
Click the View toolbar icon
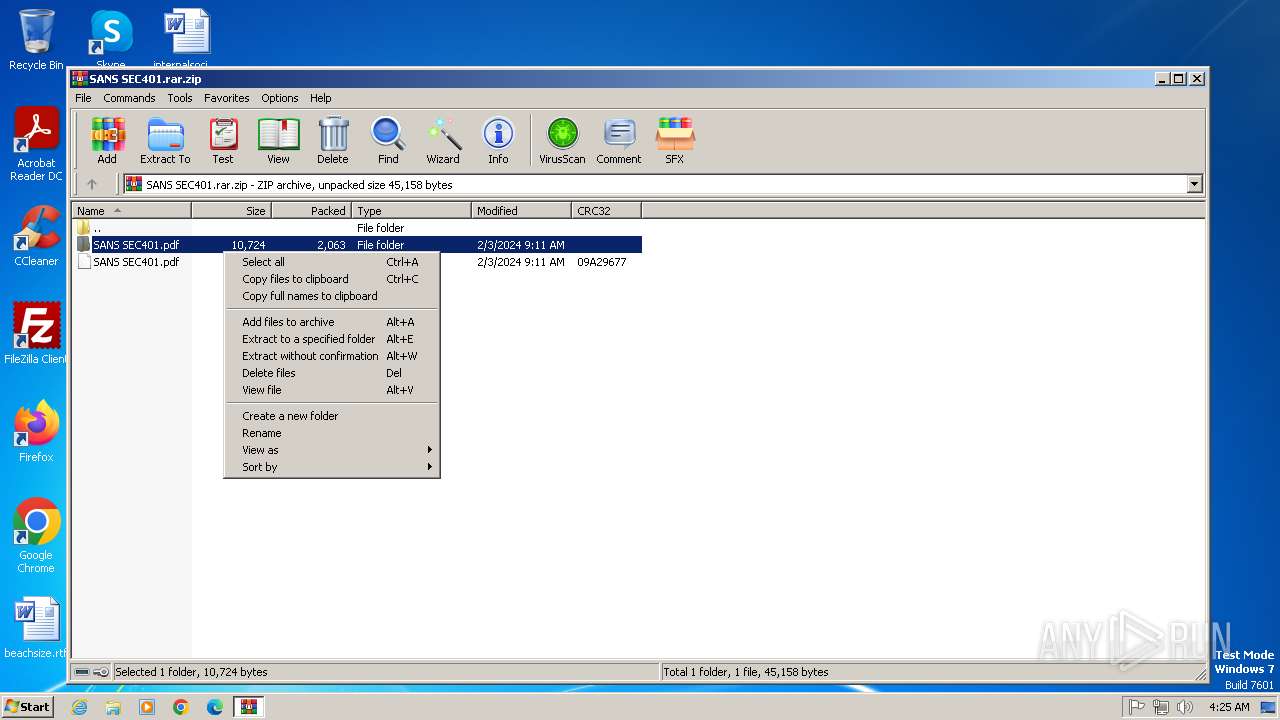pos(278,140)
